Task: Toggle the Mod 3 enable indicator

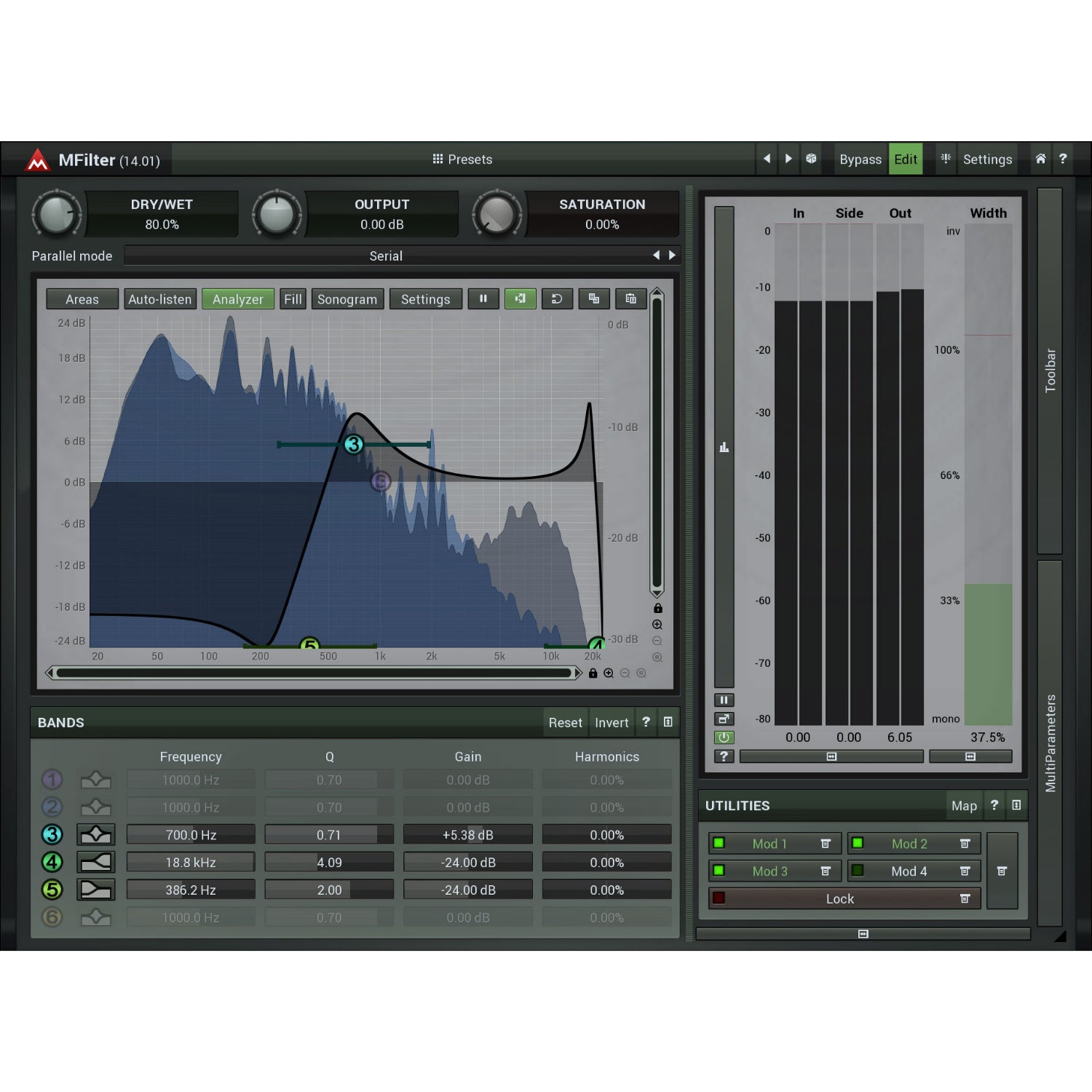Action: [719, 871]
